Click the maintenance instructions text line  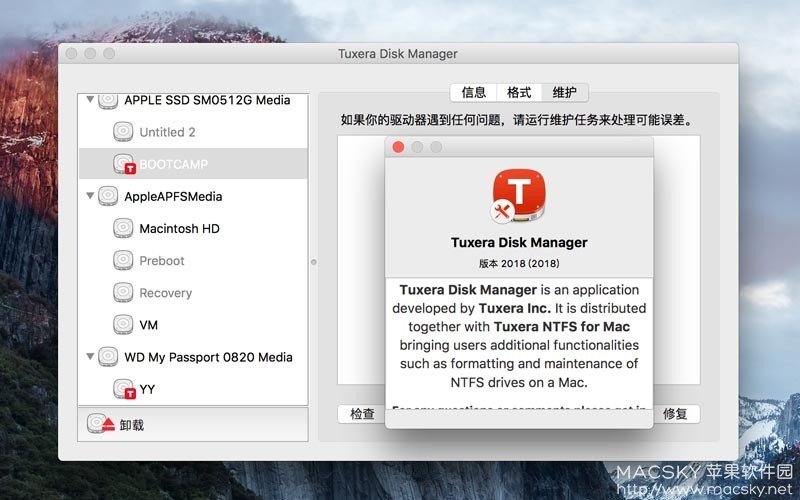pos(518,120)
